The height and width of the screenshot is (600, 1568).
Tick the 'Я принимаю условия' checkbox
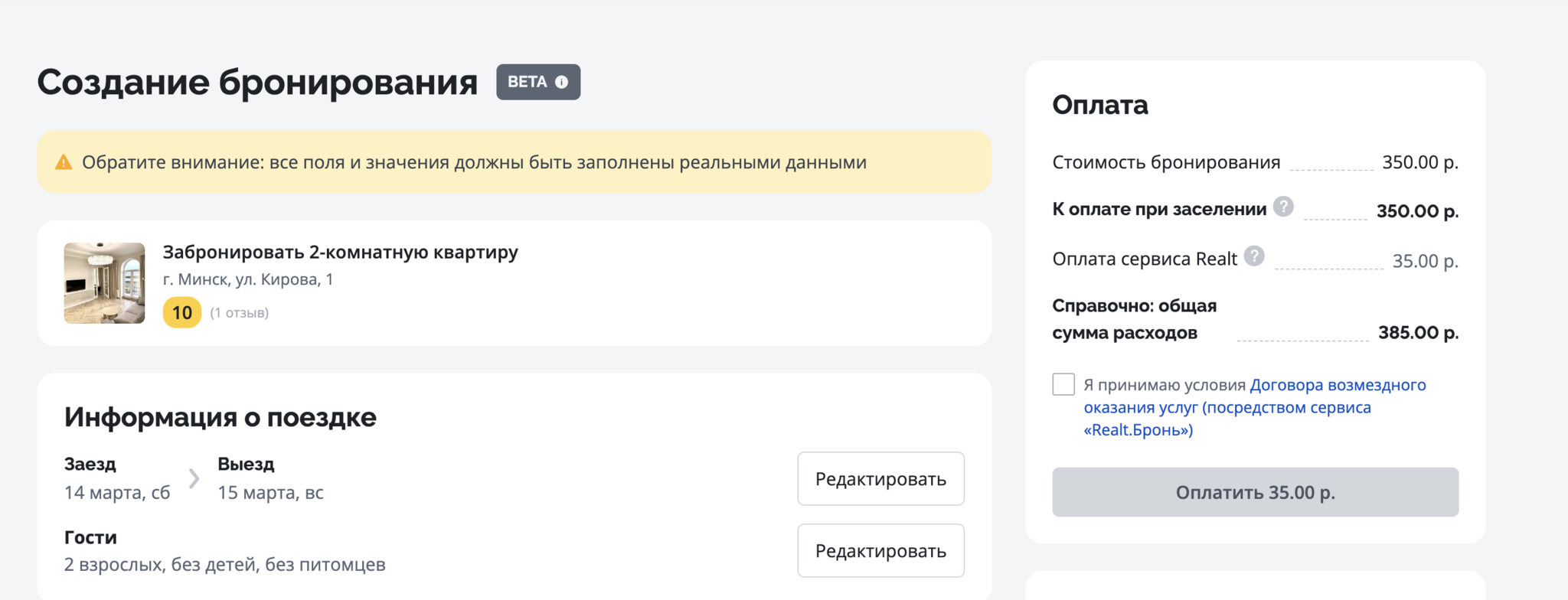[1063, 384]
